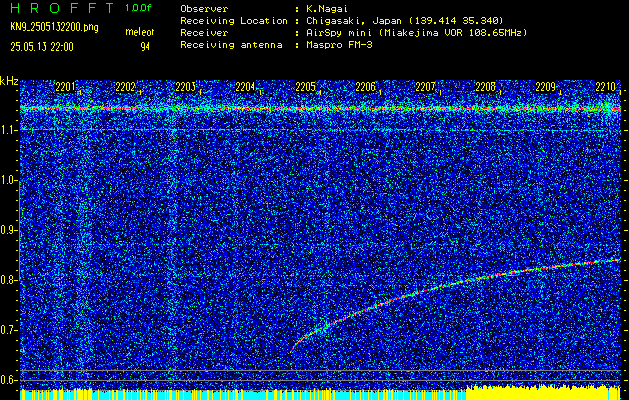Click the Observer label
629x400 pixels.
tap(204, 8)
